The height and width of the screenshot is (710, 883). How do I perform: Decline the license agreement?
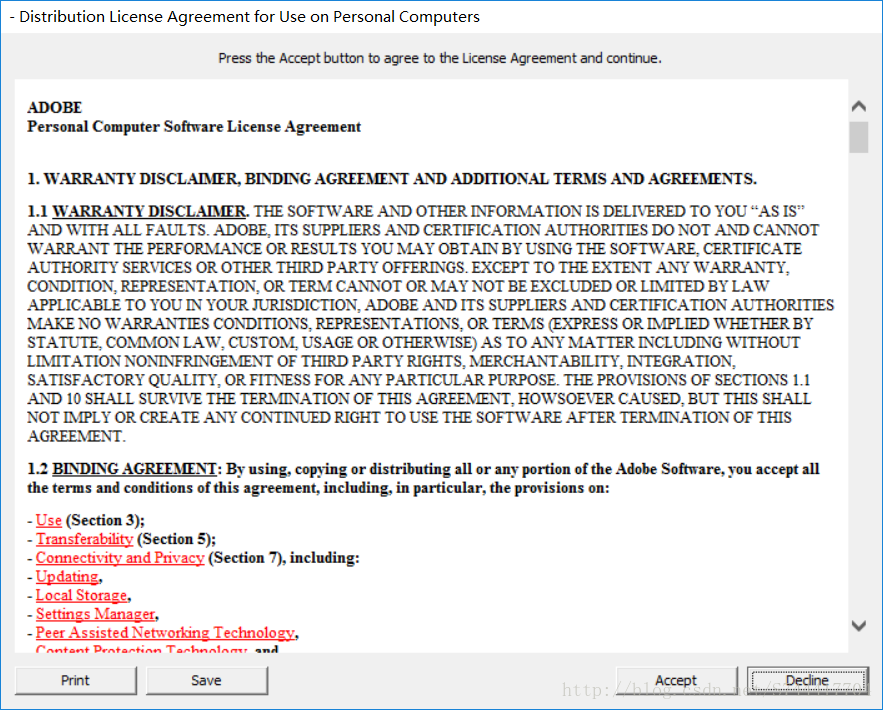tap(807, 681)
